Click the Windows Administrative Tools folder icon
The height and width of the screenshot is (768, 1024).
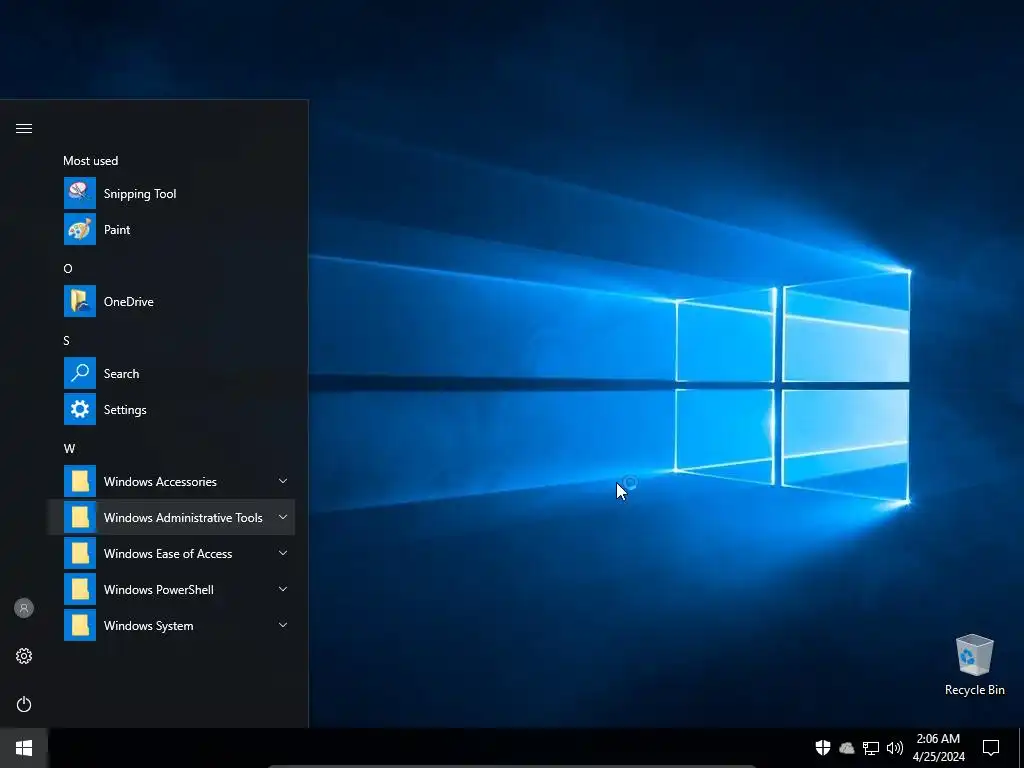point(80,517)
